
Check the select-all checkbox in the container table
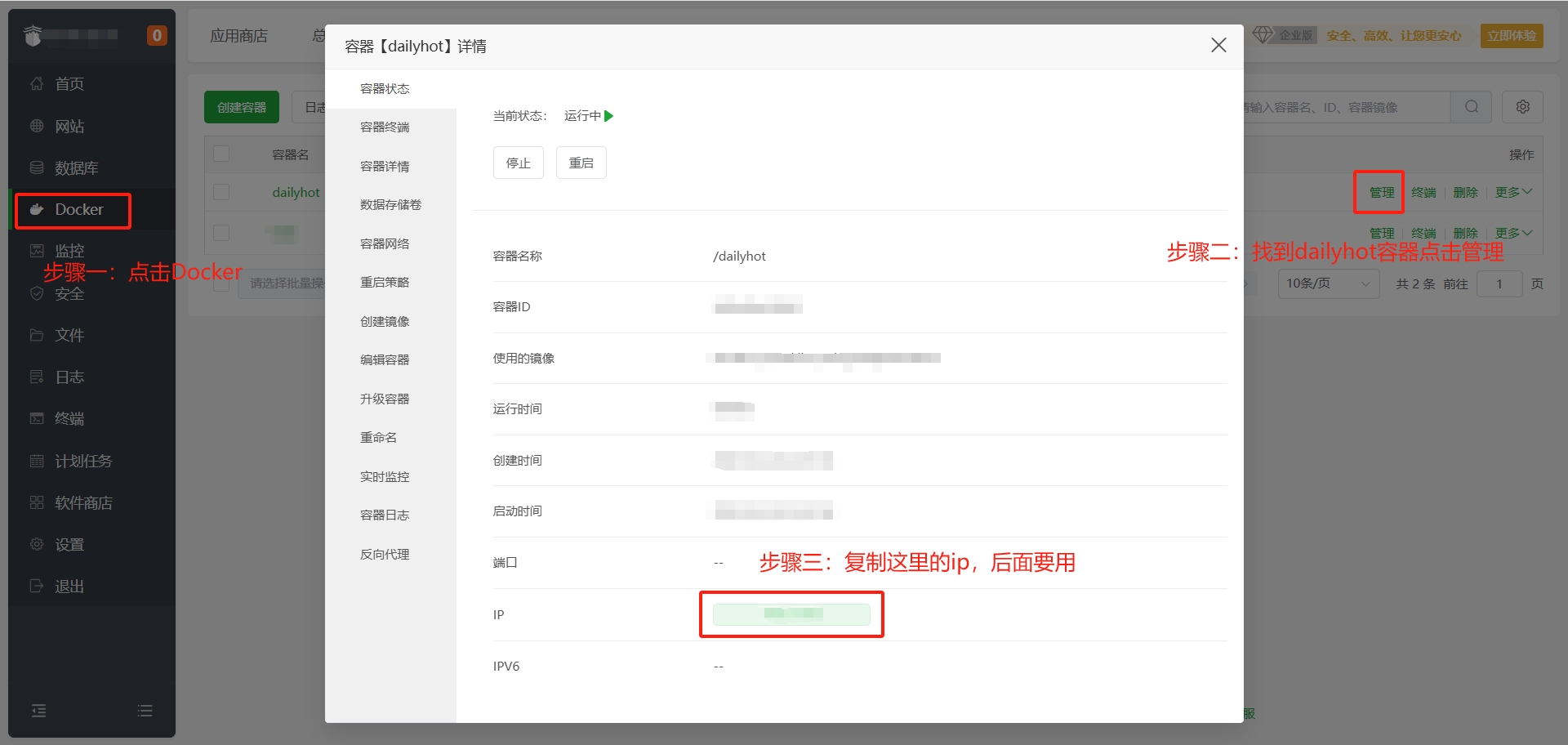(x=221, y=154)
